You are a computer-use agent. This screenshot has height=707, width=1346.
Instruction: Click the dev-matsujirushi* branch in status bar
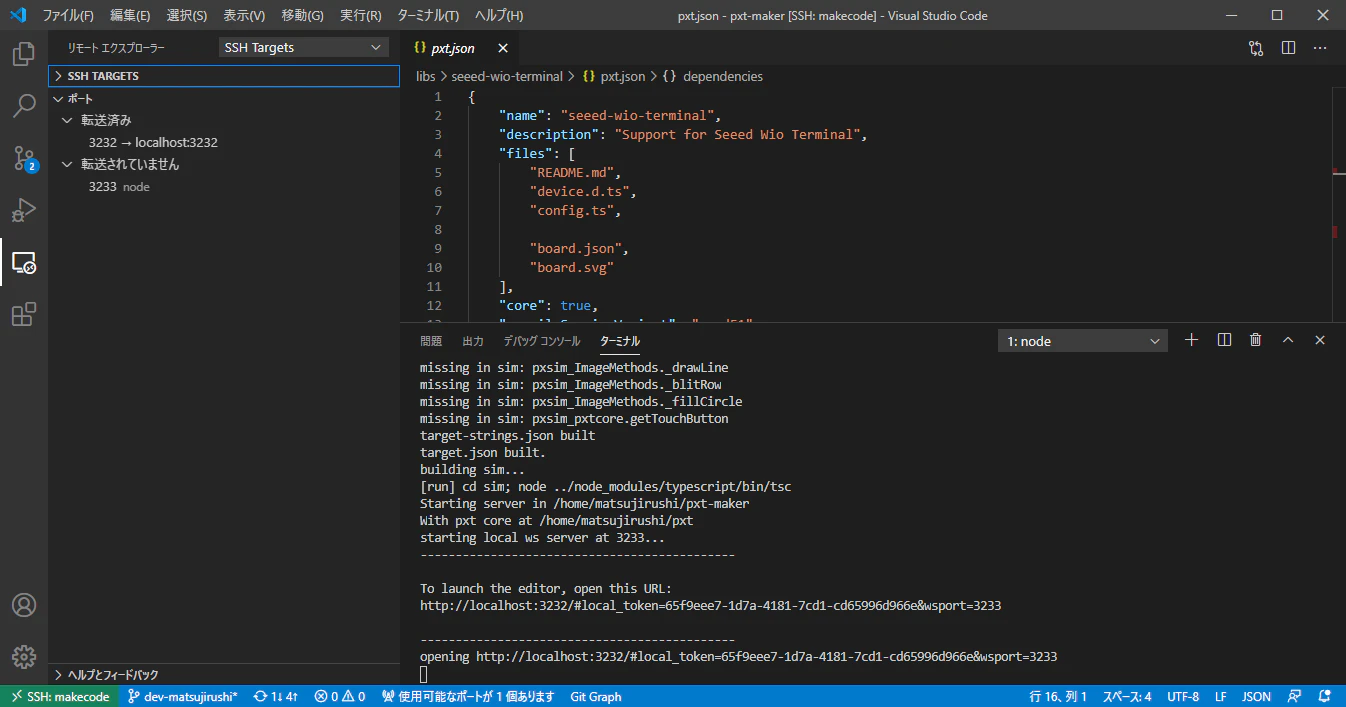(183, 696)
